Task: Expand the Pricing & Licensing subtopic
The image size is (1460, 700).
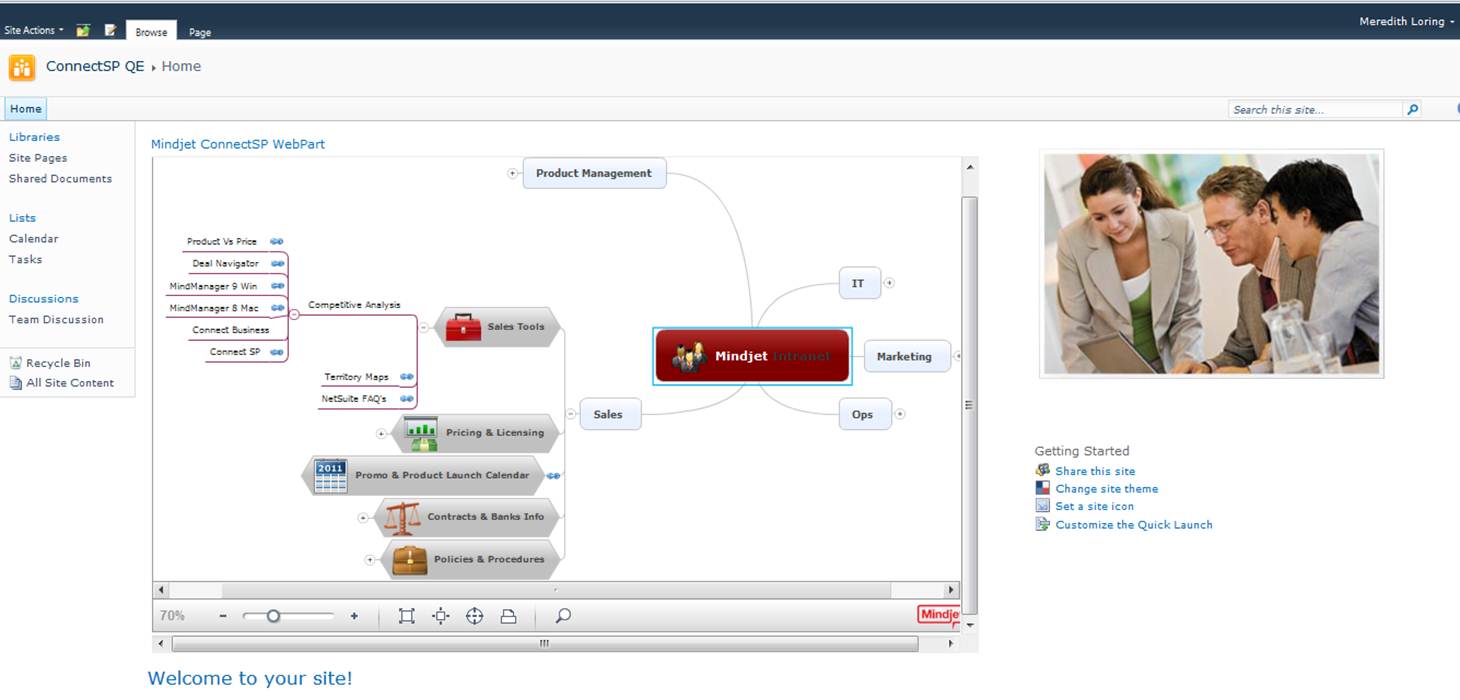Action: coord(381,433)
